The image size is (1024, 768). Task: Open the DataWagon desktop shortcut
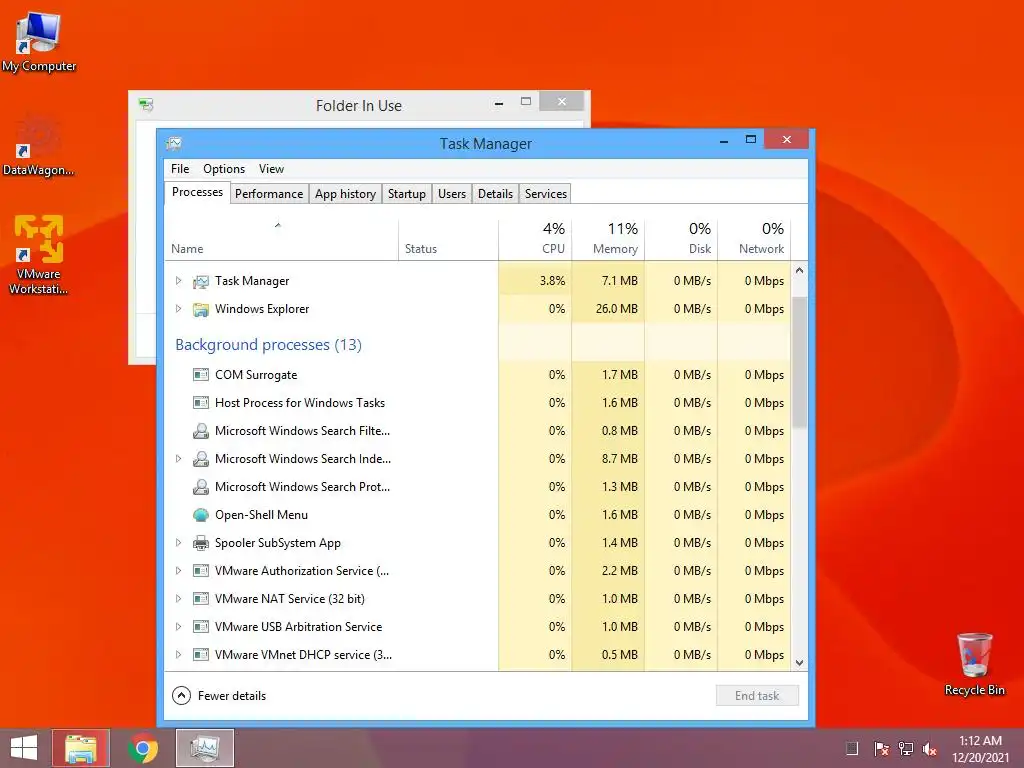pos(38,145)
